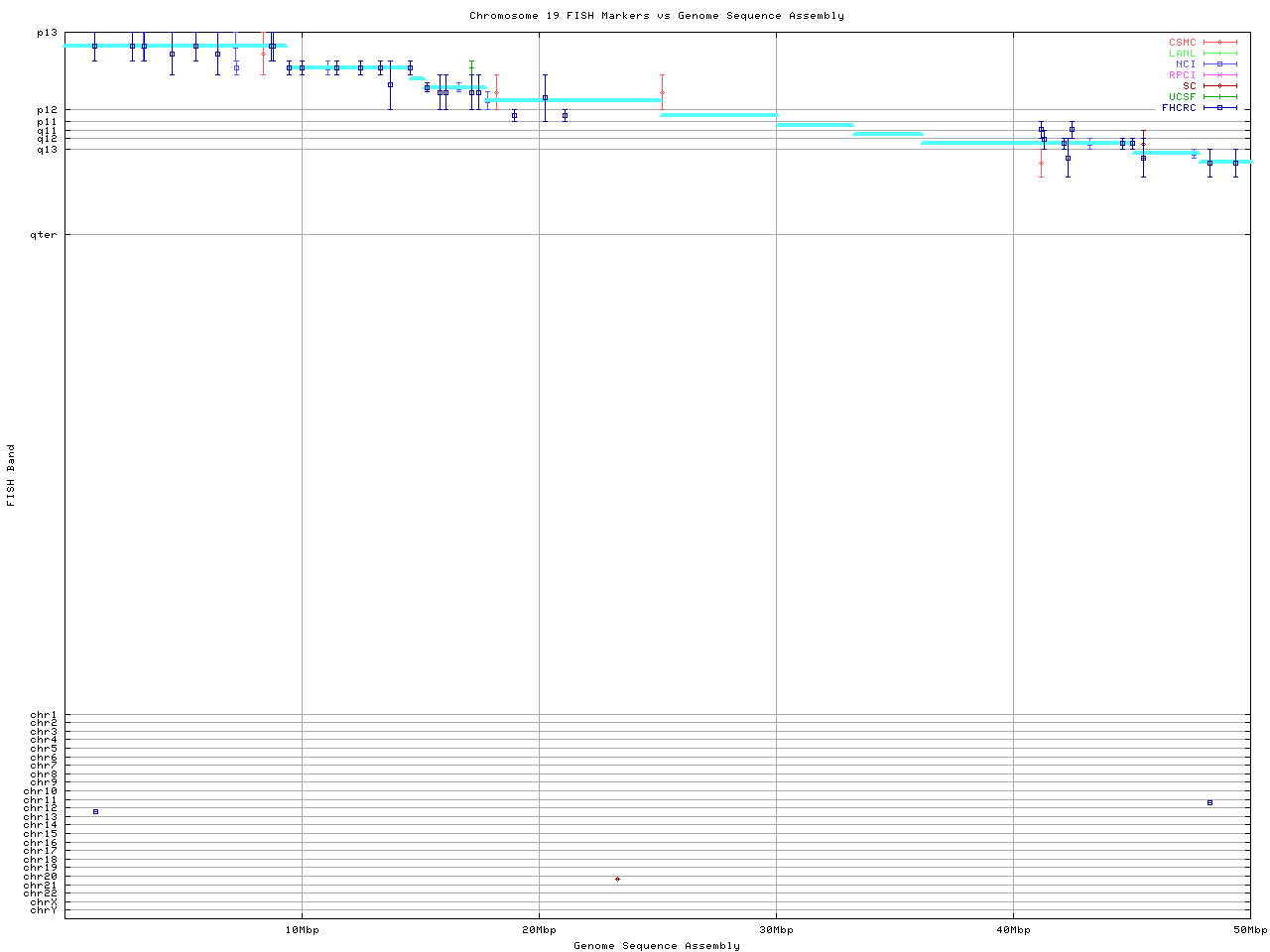Click the 10Mbp x-axis tick label
The width and height of the screenshot is (1270, 952).
click(302, 930)
